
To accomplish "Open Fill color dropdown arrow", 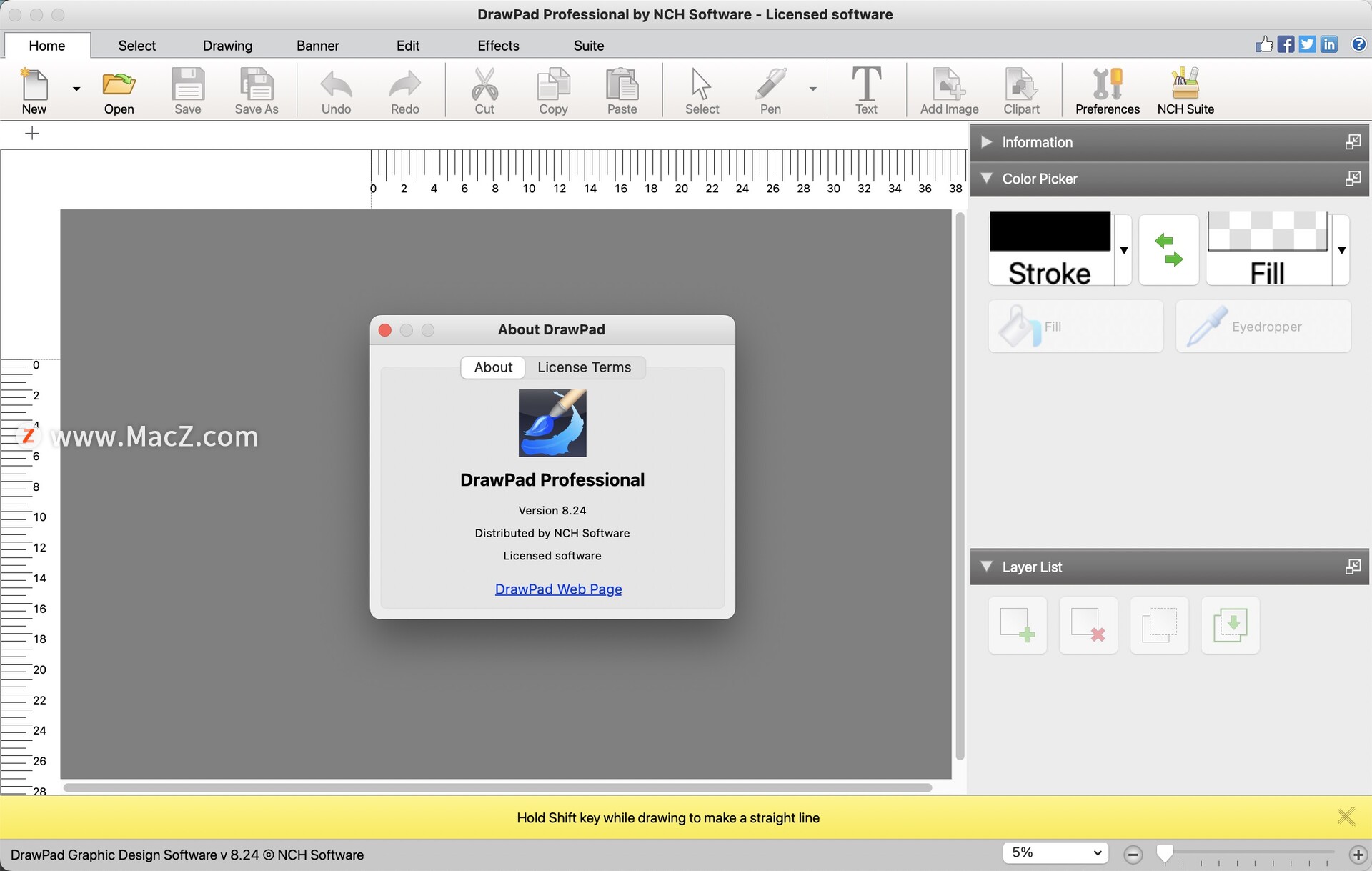I will tap(1344, 249).
